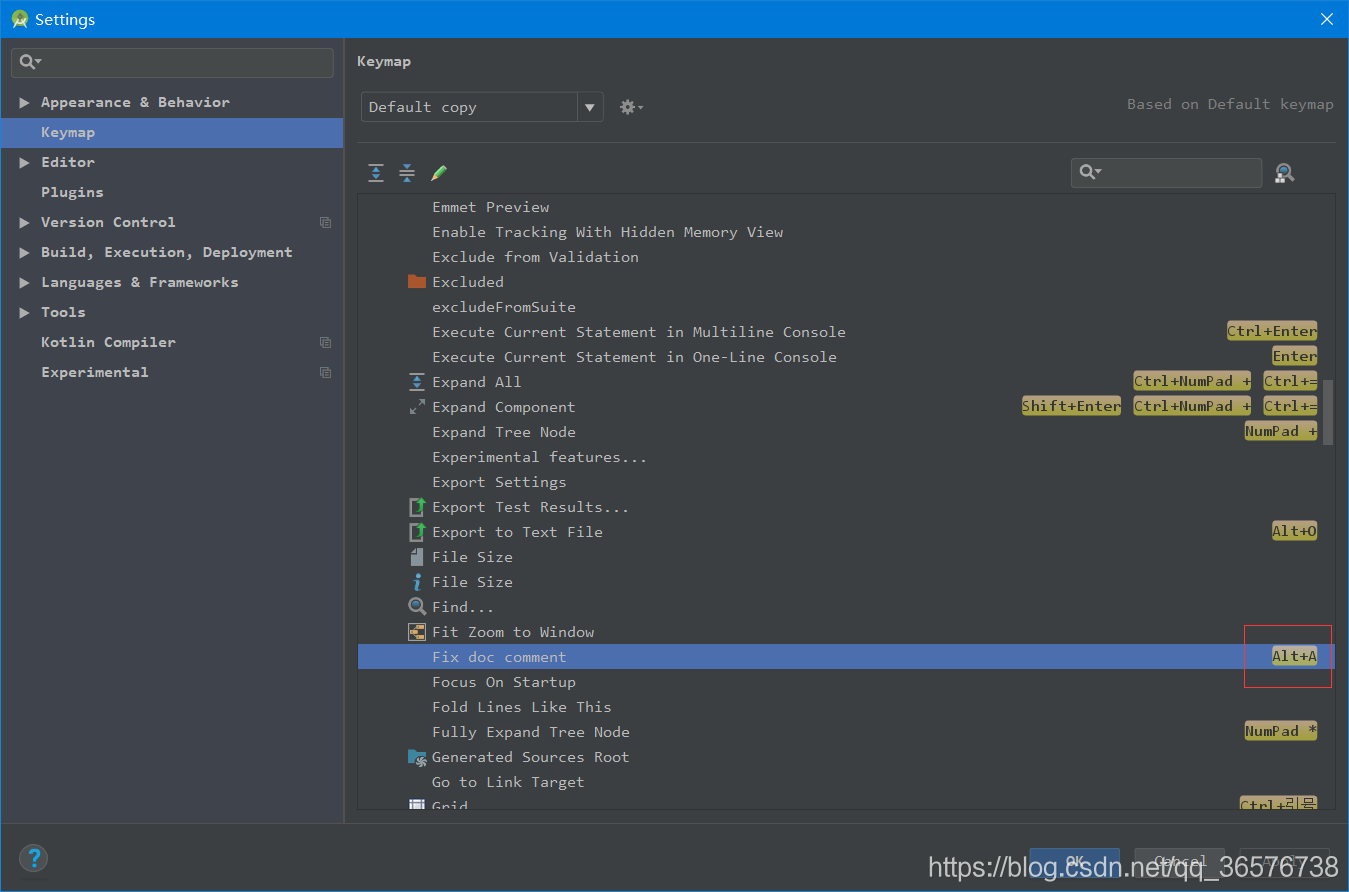The height and width of the screenshot is (892, 1349).
Task: Select the excludeFromSuite action
Action: click(504, 307)
